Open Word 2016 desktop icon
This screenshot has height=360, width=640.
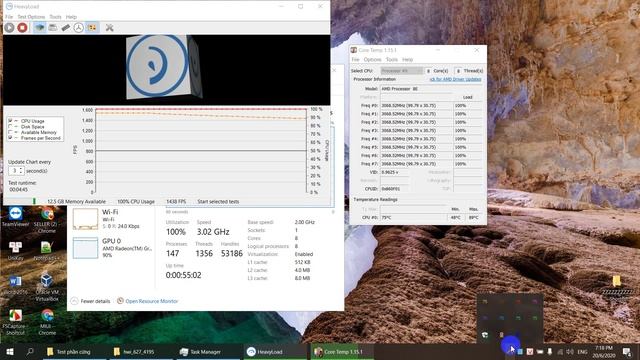tap(16, 284)
